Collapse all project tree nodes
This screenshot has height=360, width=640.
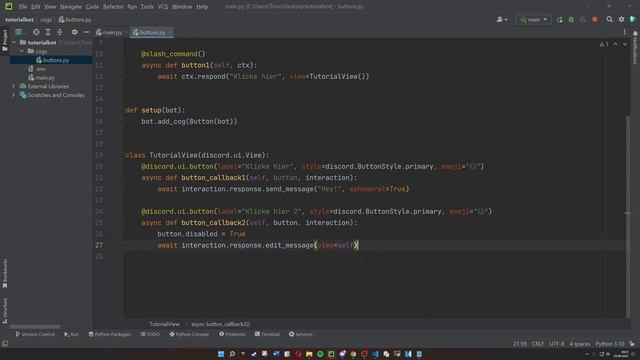(60, 32)
